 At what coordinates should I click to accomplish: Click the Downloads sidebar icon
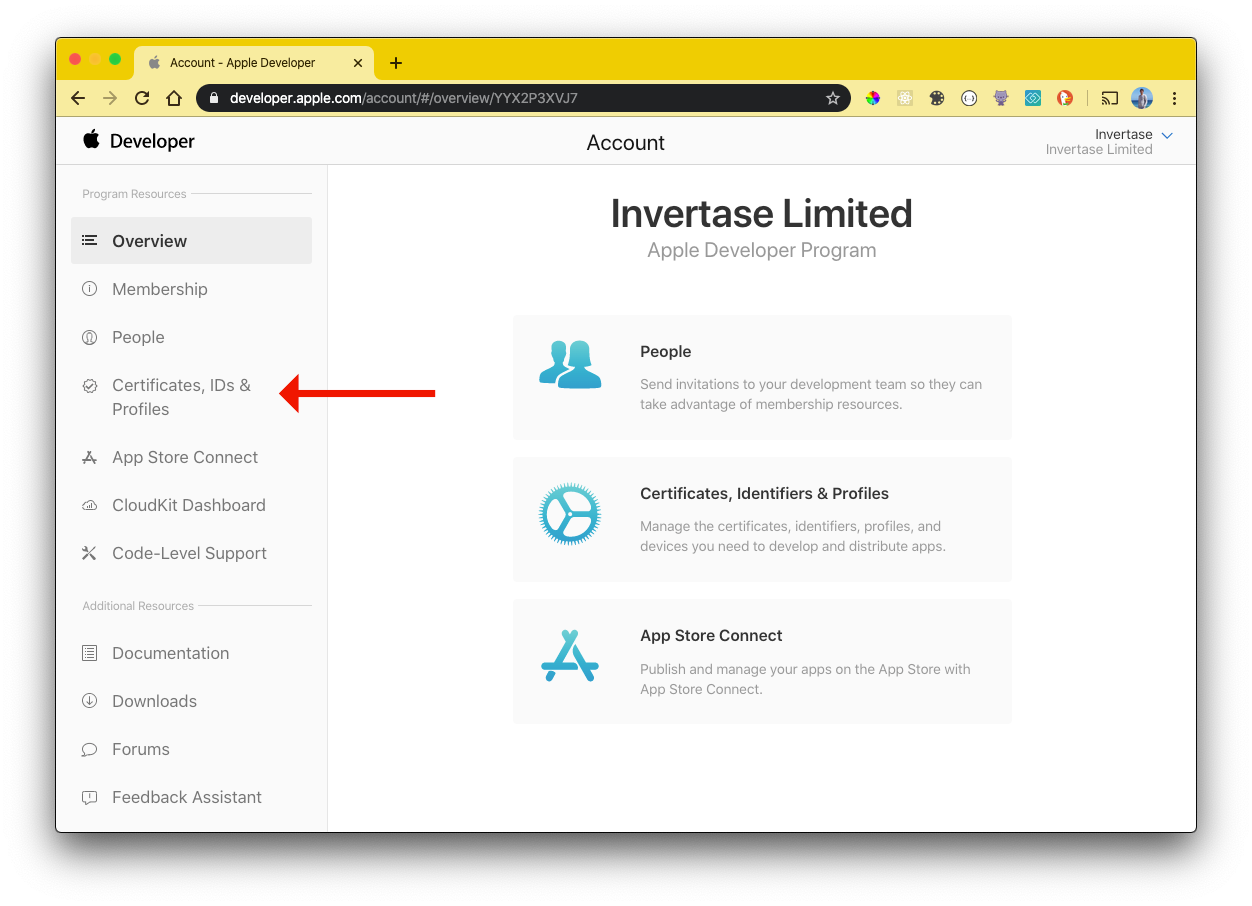tap(90, 701)
